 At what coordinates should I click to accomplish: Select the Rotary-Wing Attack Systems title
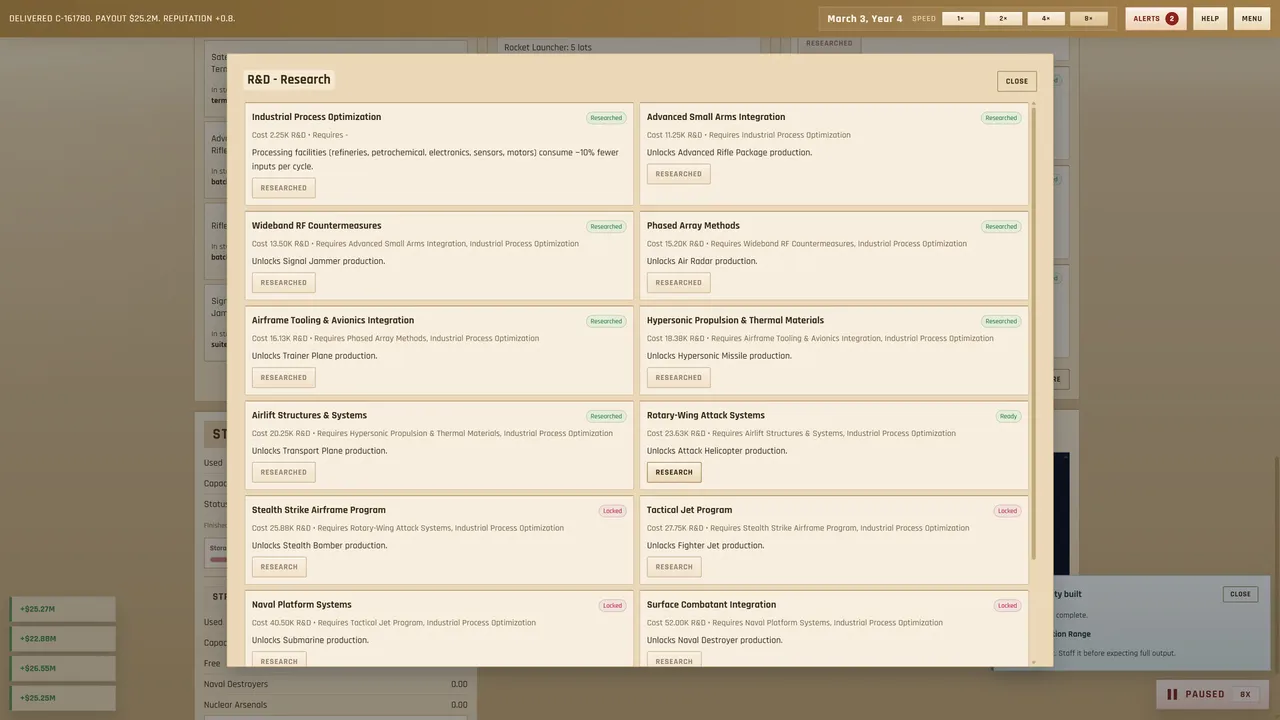[705, 415]
